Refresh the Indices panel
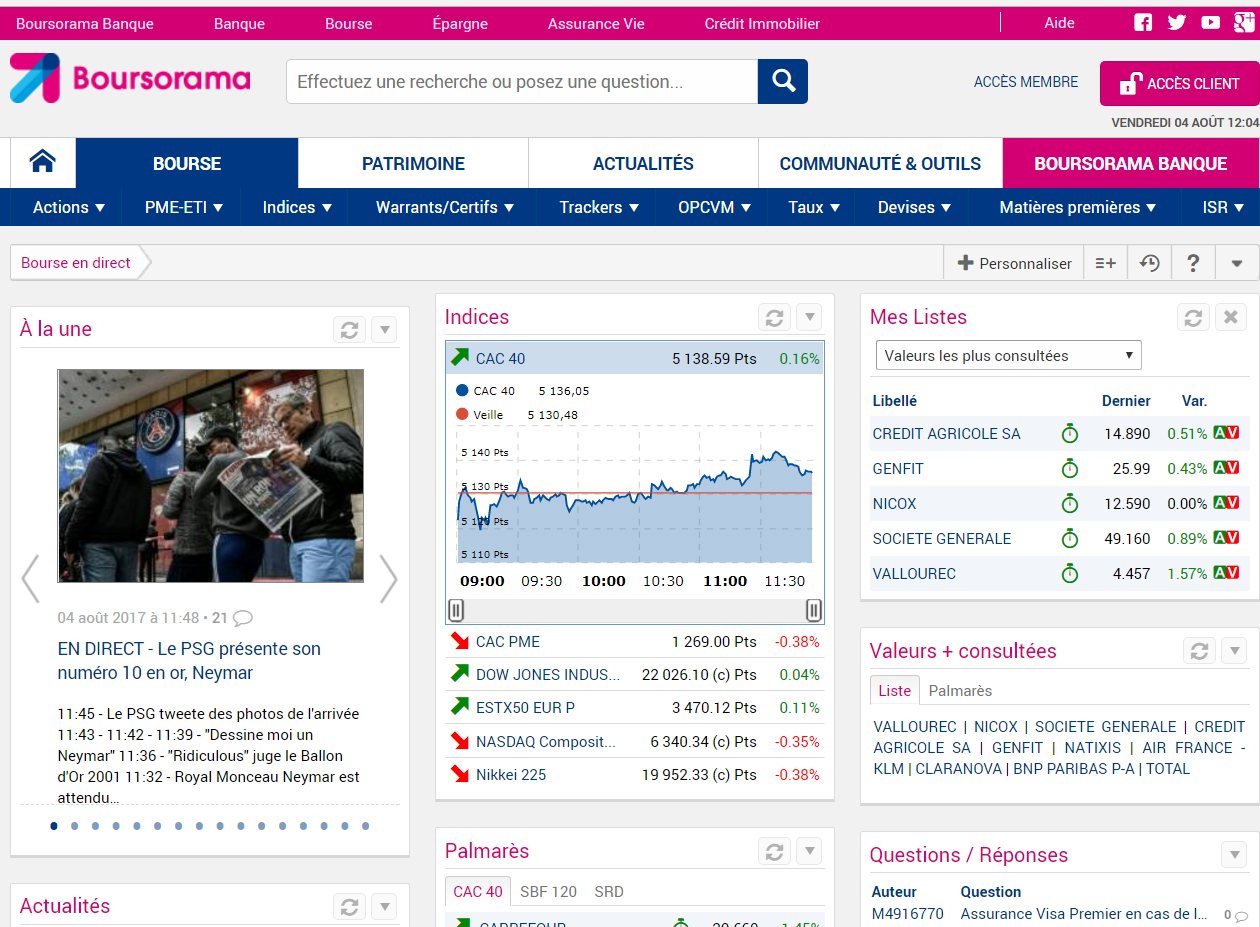Image resolution: width=1260 pixels, height=927 pixels. point(774,318)
